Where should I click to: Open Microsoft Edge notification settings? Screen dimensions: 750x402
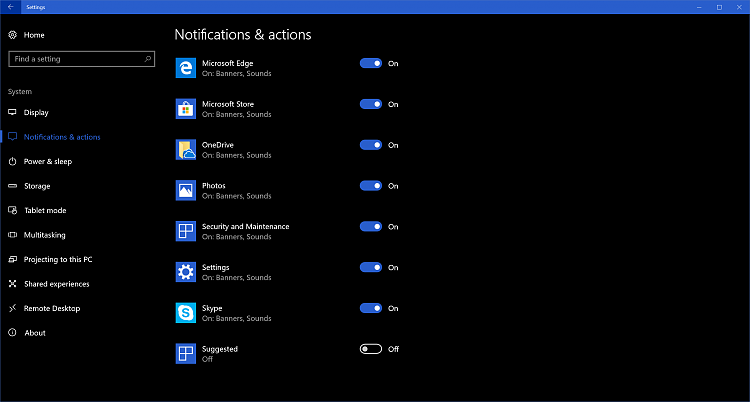(228, 63)
